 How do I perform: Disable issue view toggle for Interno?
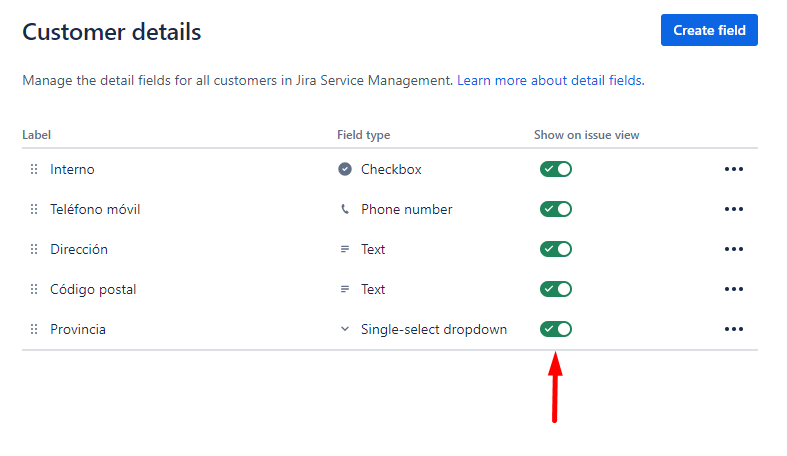click(556, 169)
